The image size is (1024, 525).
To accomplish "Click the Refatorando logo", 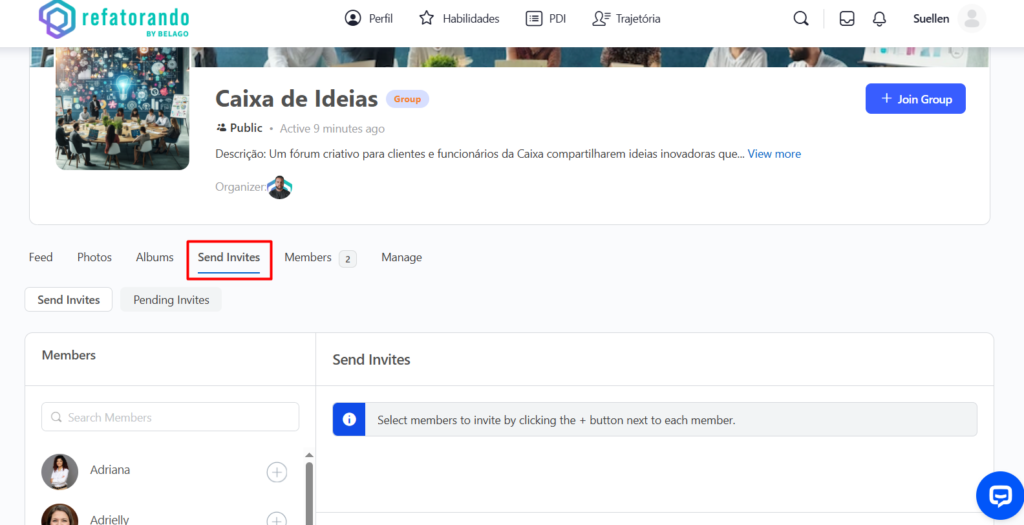I will coord(113,19).
